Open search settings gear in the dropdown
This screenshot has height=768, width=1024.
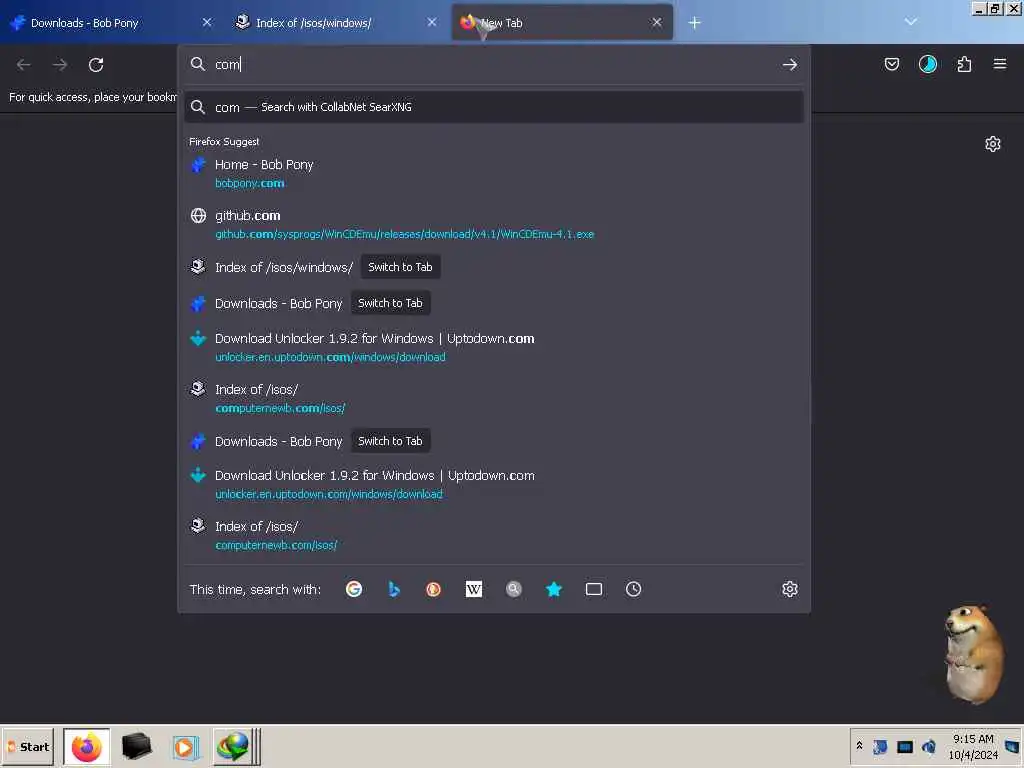pos(790,589)
